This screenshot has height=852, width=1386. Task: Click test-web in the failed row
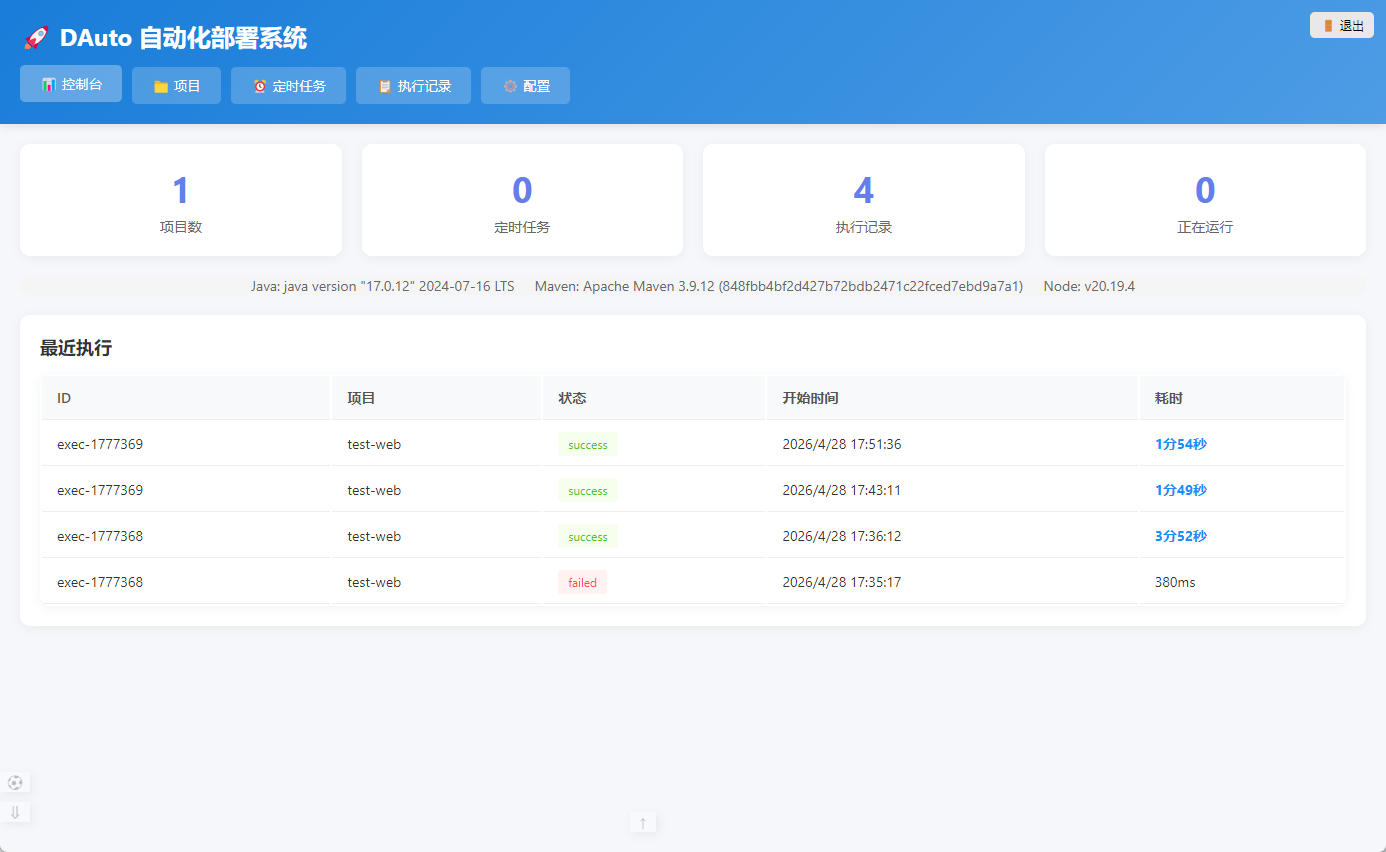[x=374, y=582]
